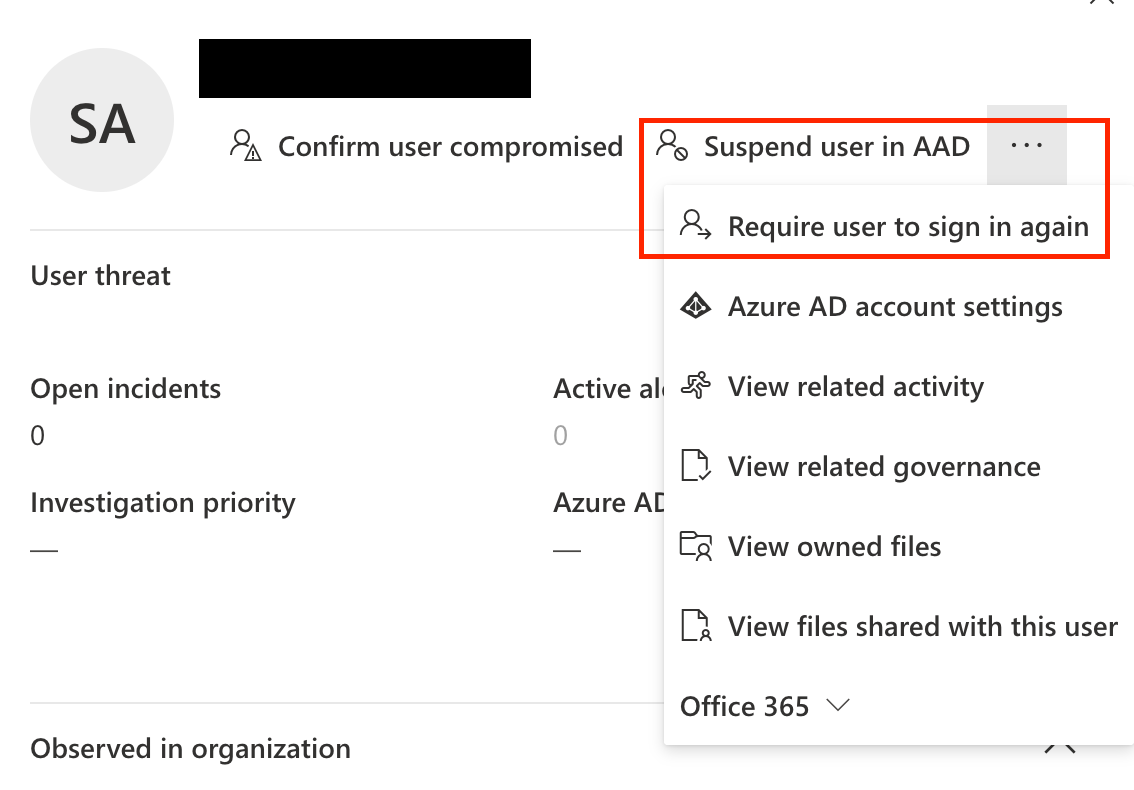Select "View owned files" from the menu
Image resolution: width=1134 pixels, height=790 pixels.
click(835, 546)
